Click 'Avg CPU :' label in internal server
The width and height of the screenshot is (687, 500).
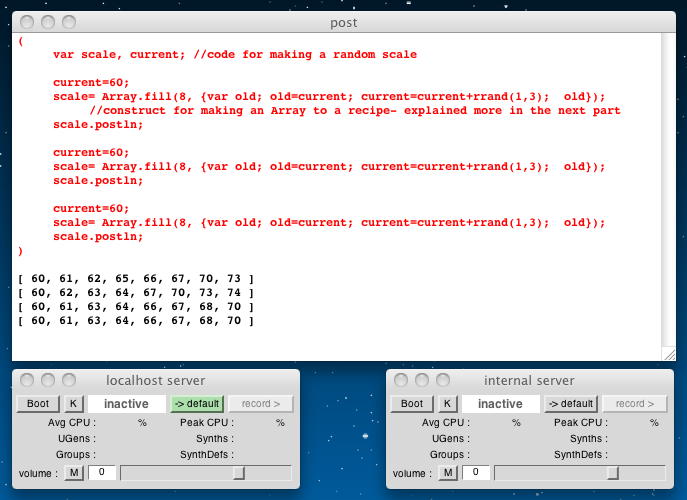click(446, 423)
